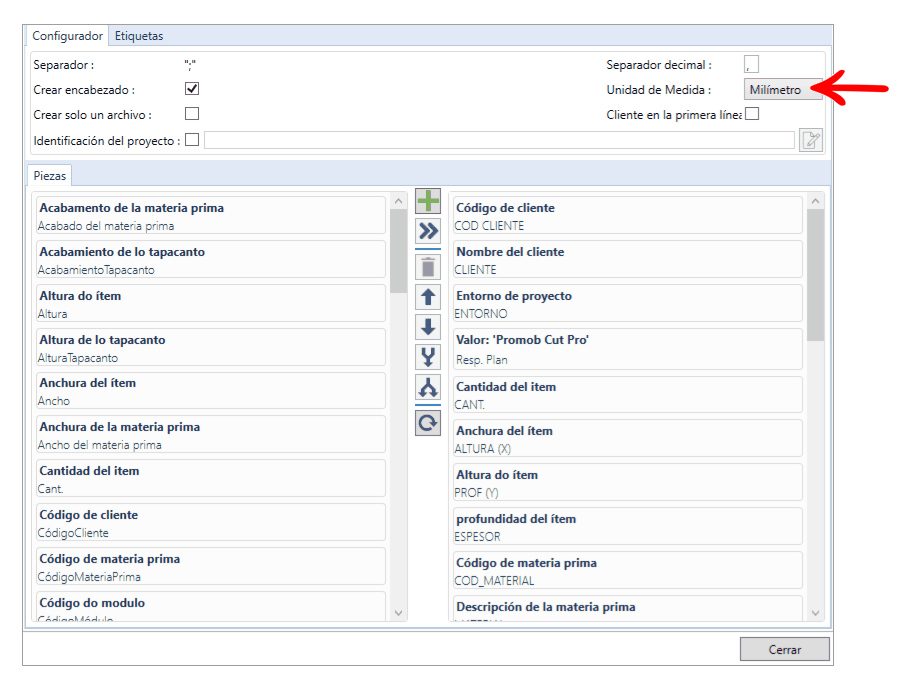Click down arrow of right list scrollbar
923x695 pixels.
click(815, 613)
